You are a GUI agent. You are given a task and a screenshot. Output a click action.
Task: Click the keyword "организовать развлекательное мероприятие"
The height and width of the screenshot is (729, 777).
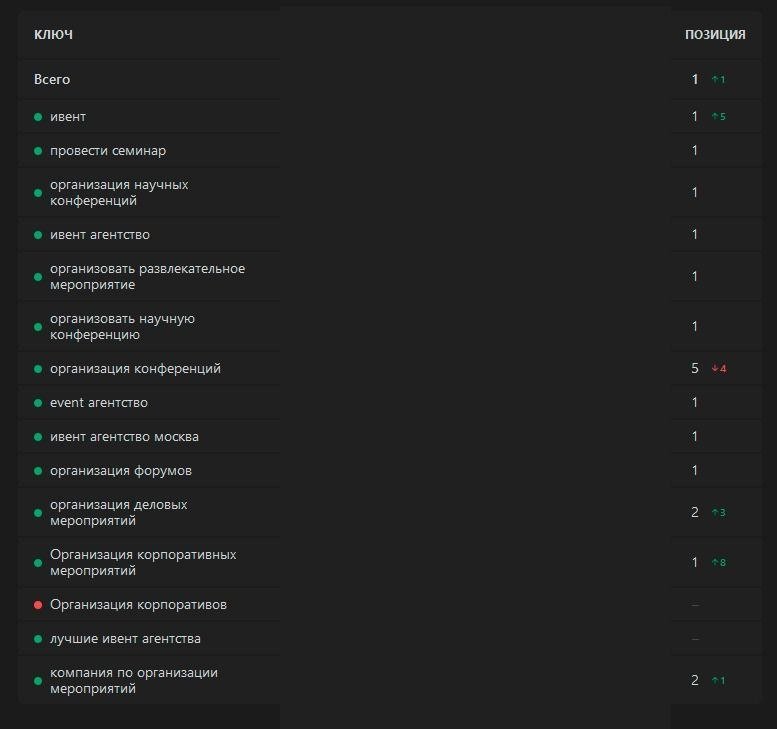click(147, 277)
